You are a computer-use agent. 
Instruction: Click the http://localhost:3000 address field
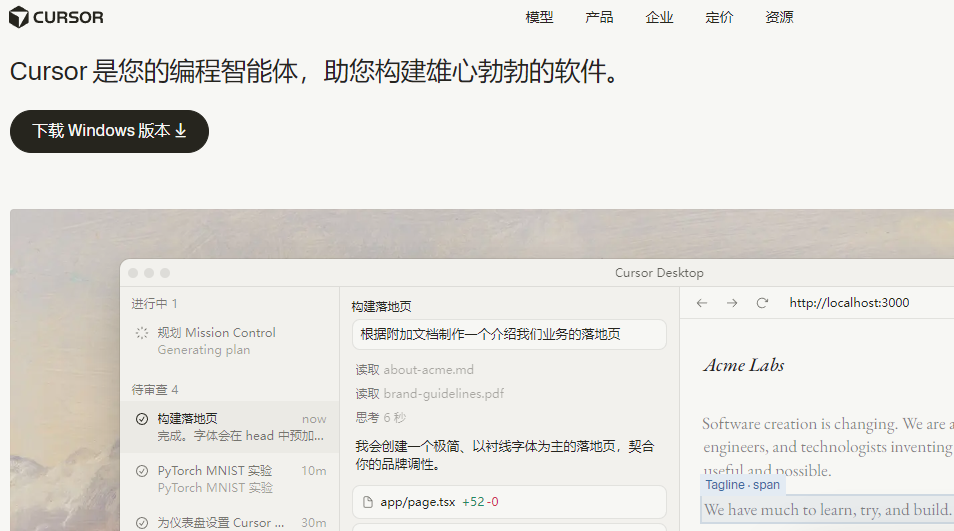[x=849, y=303]
